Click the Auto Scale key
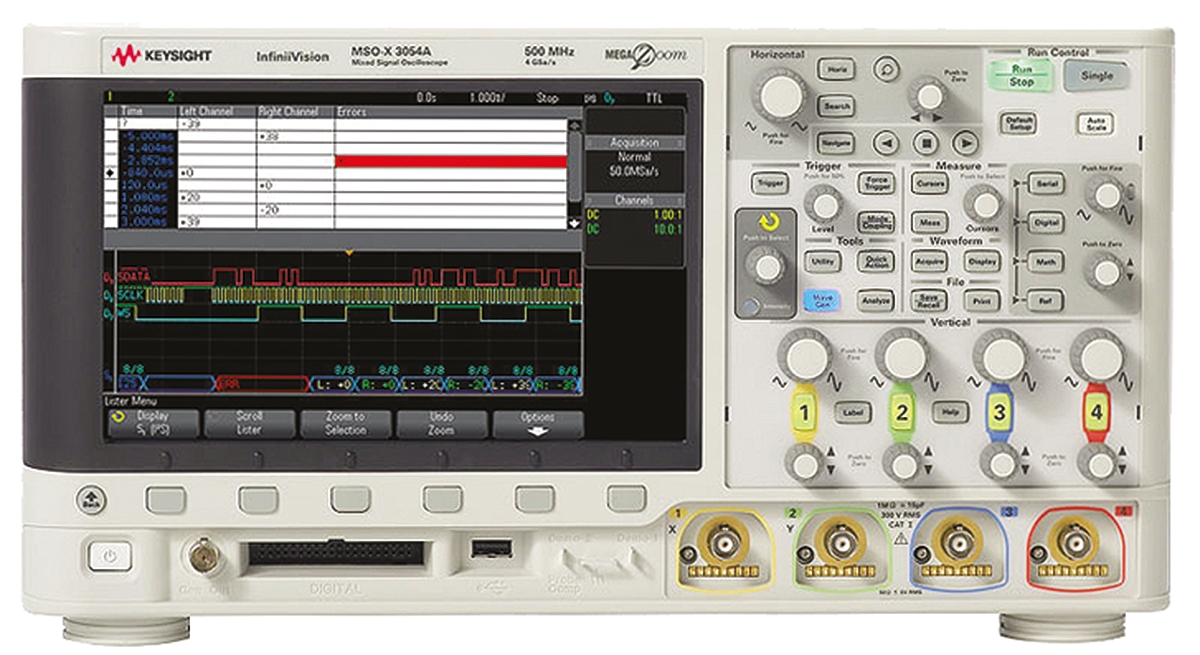 point(1095,123)
